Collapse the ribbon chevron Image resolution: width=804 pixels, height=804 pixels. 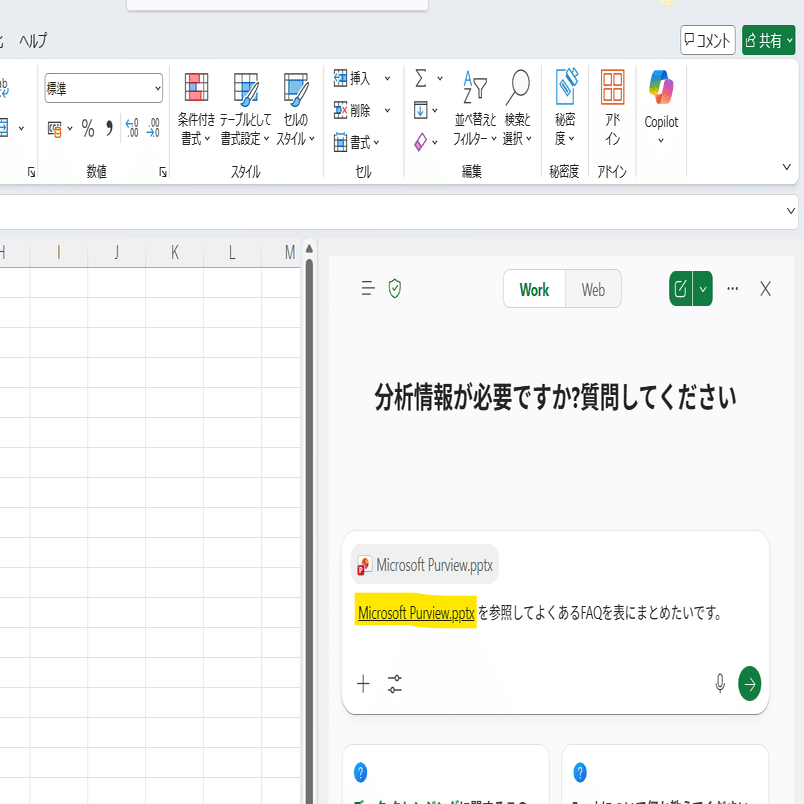(787, 167)
